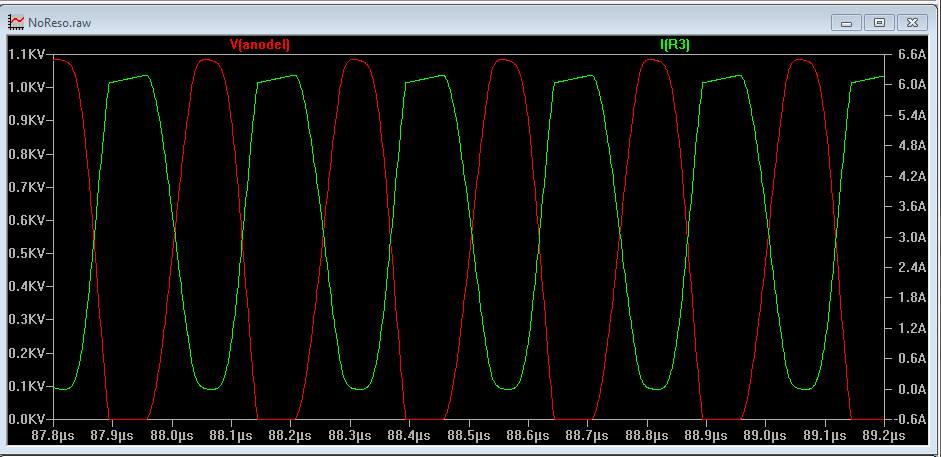The image size is (941, 457).
Task: Click the 89.1µs time axis label
Action: coord(825,435)
